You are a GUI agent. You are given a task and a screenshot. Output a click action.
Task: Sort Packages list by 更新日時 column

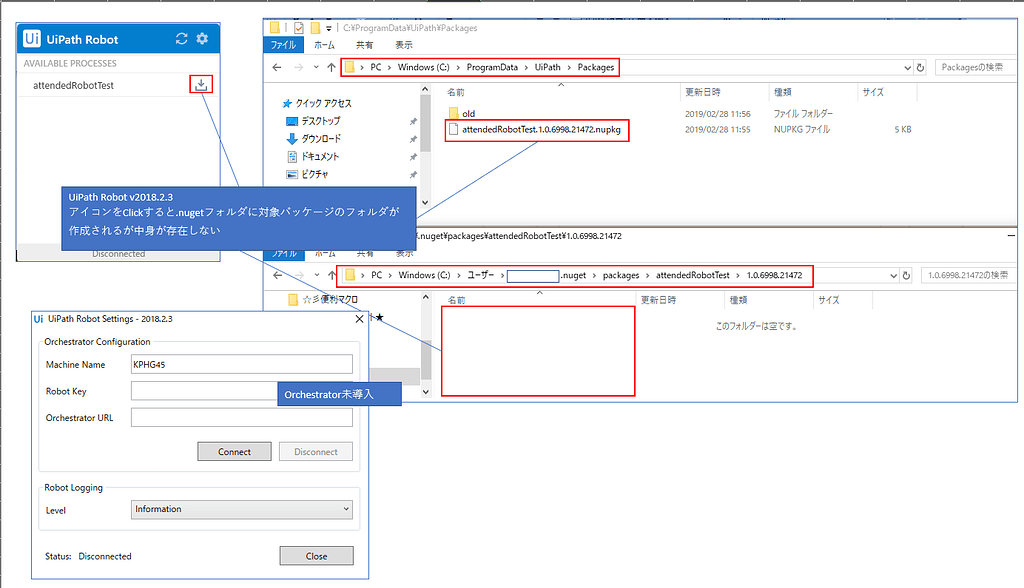703,92
